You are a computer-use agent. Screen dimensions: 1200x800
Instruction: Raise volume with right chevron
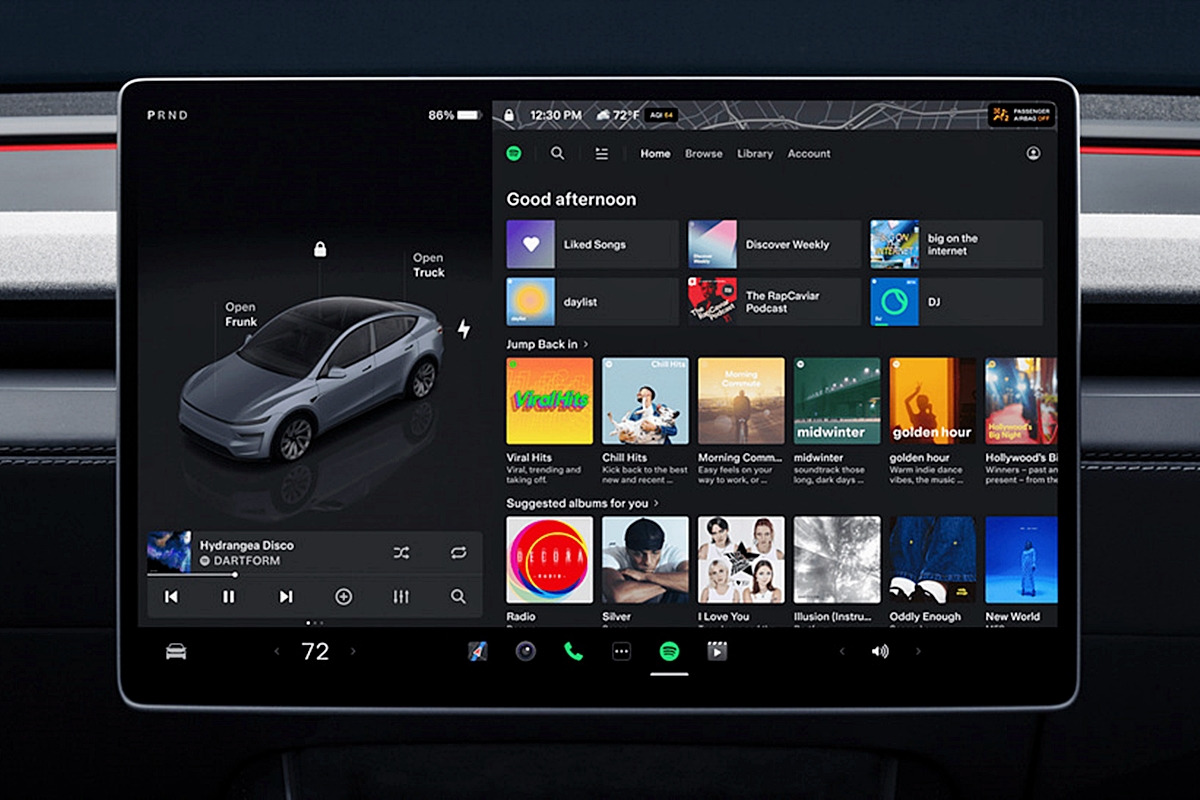coord(918,652)
